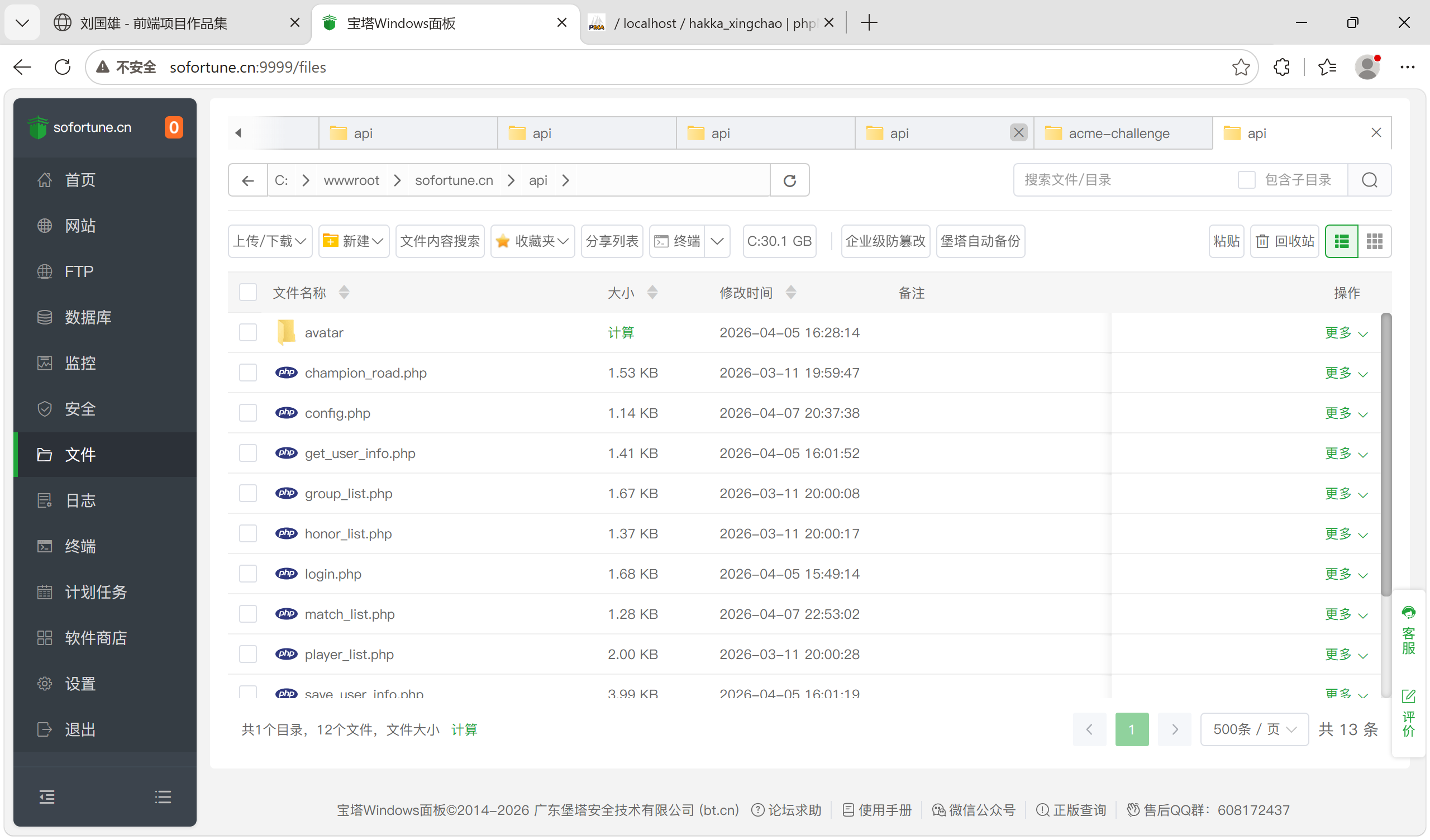This screenshot has height=840, width=1430.
Task: Bookmark page with browser star icon
Action: click(1241, 68)
